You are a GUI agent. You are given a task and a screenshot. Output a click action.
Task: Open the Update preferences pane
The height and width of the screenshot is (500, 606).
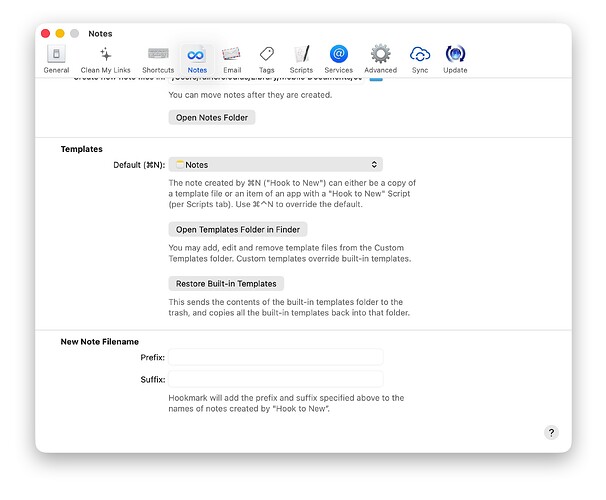[x=455, y=59]
